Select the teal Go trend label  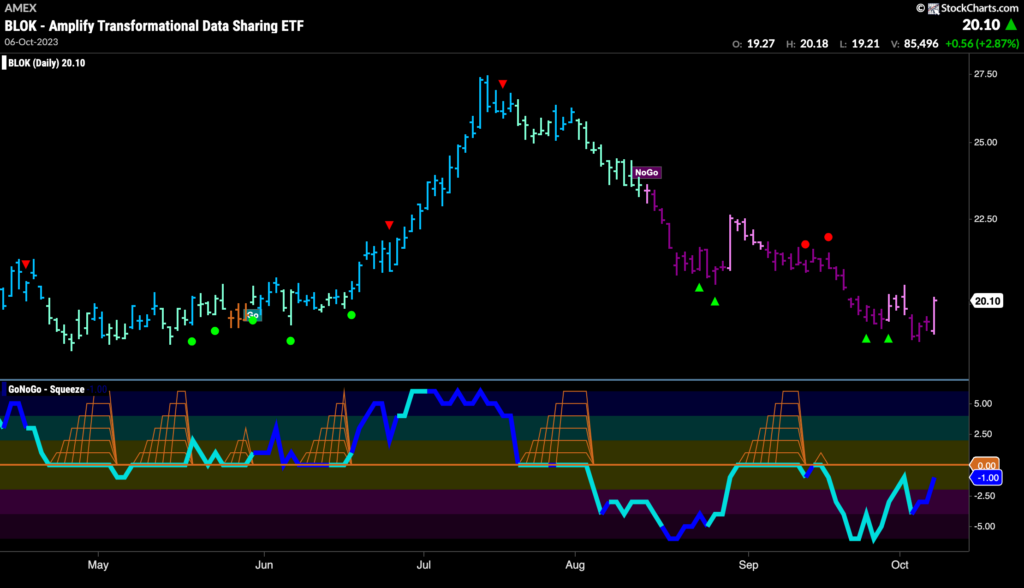click(x=253, y=315)
